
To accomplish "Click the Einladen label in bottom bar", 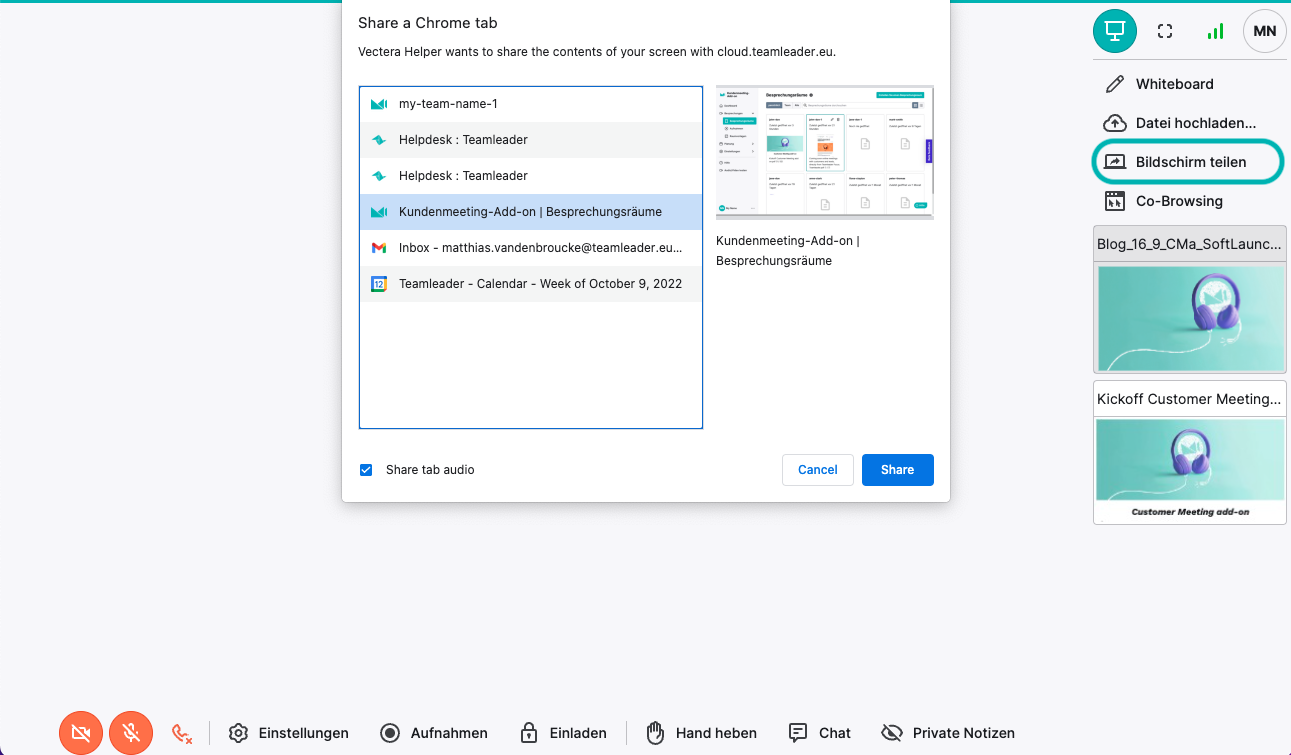I will tap(578, 733).
